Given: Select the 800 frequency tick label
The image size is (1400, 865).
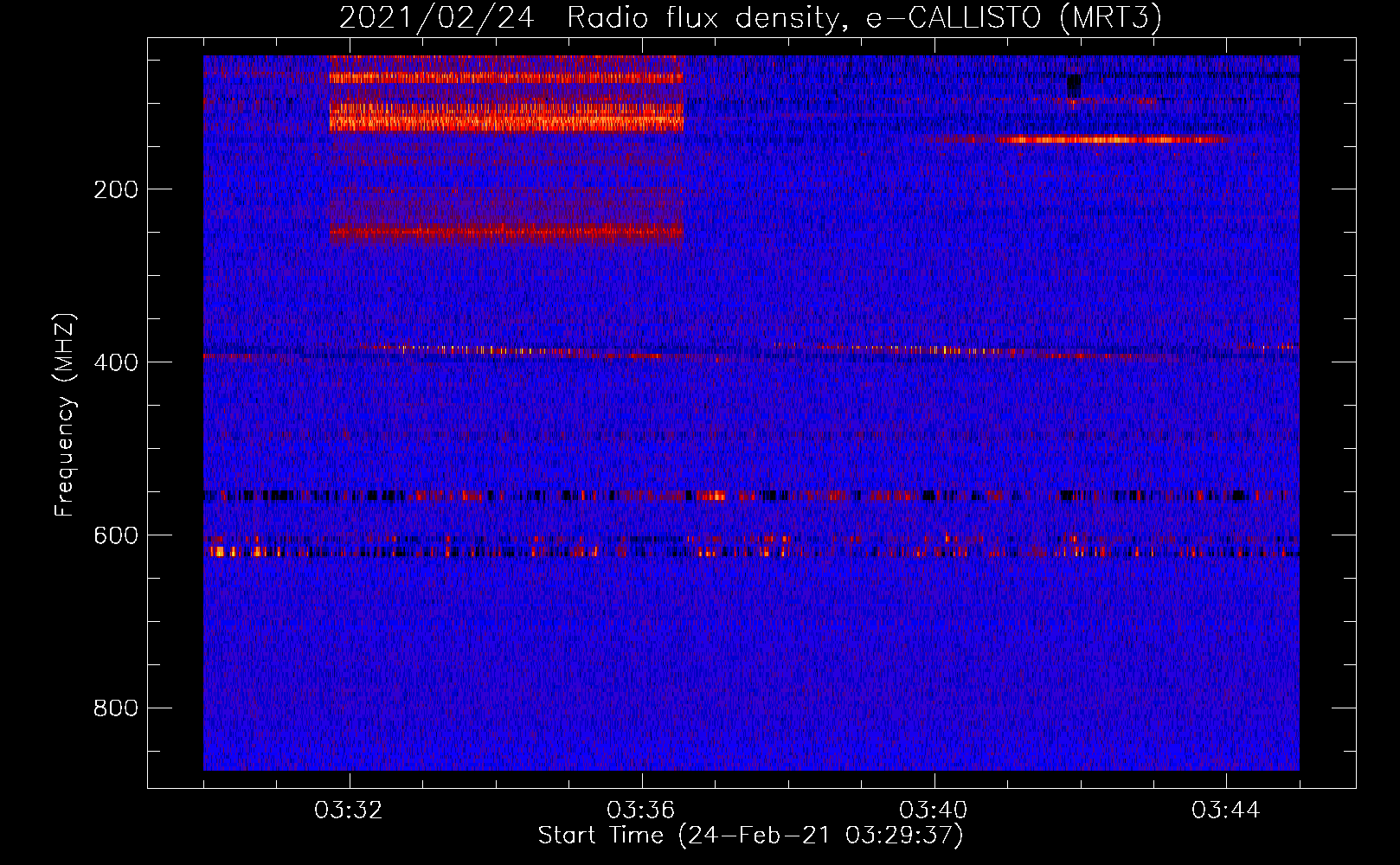Looking at the screenshot, I should tap(116, 708).
